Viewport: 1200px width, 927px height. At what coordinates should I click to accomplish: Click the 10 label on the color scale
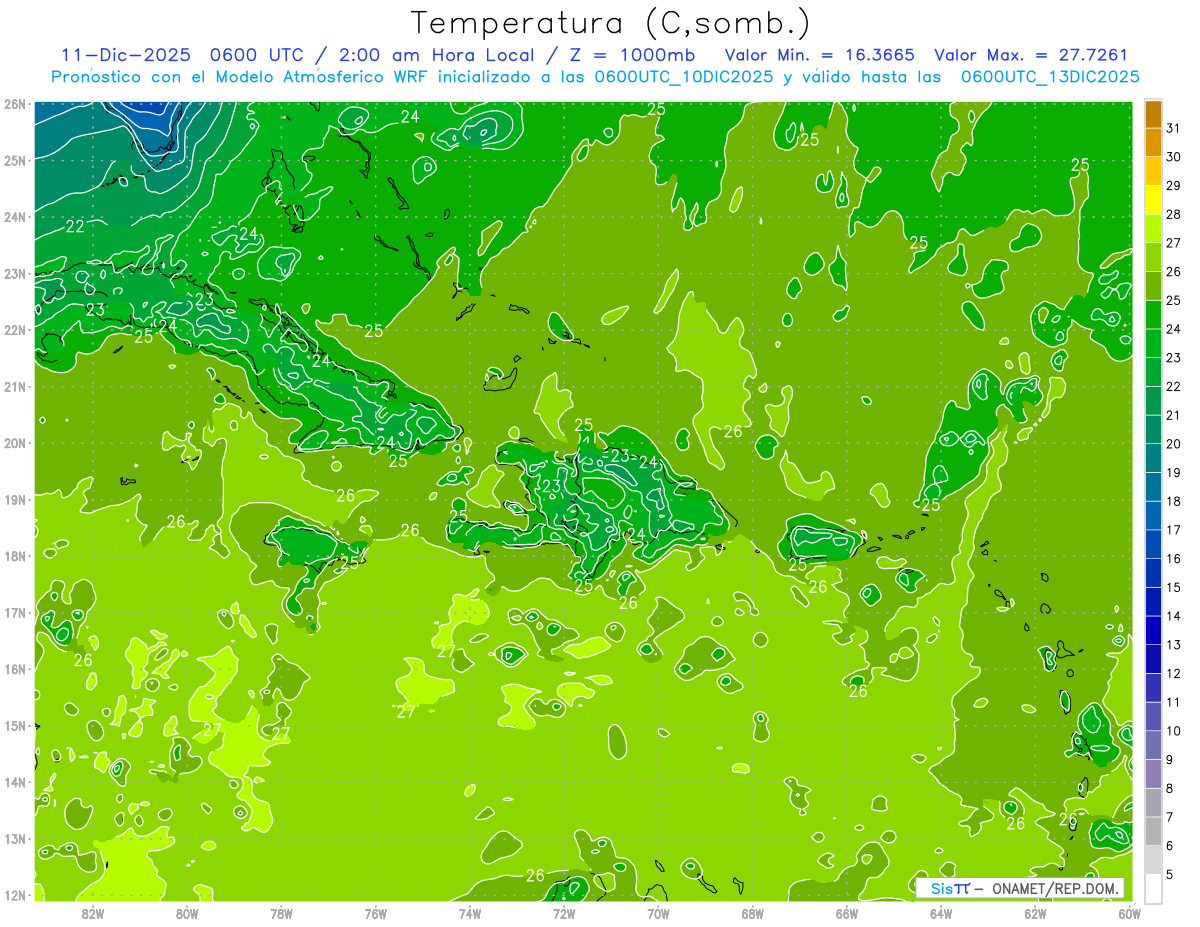coord(1173,731)
